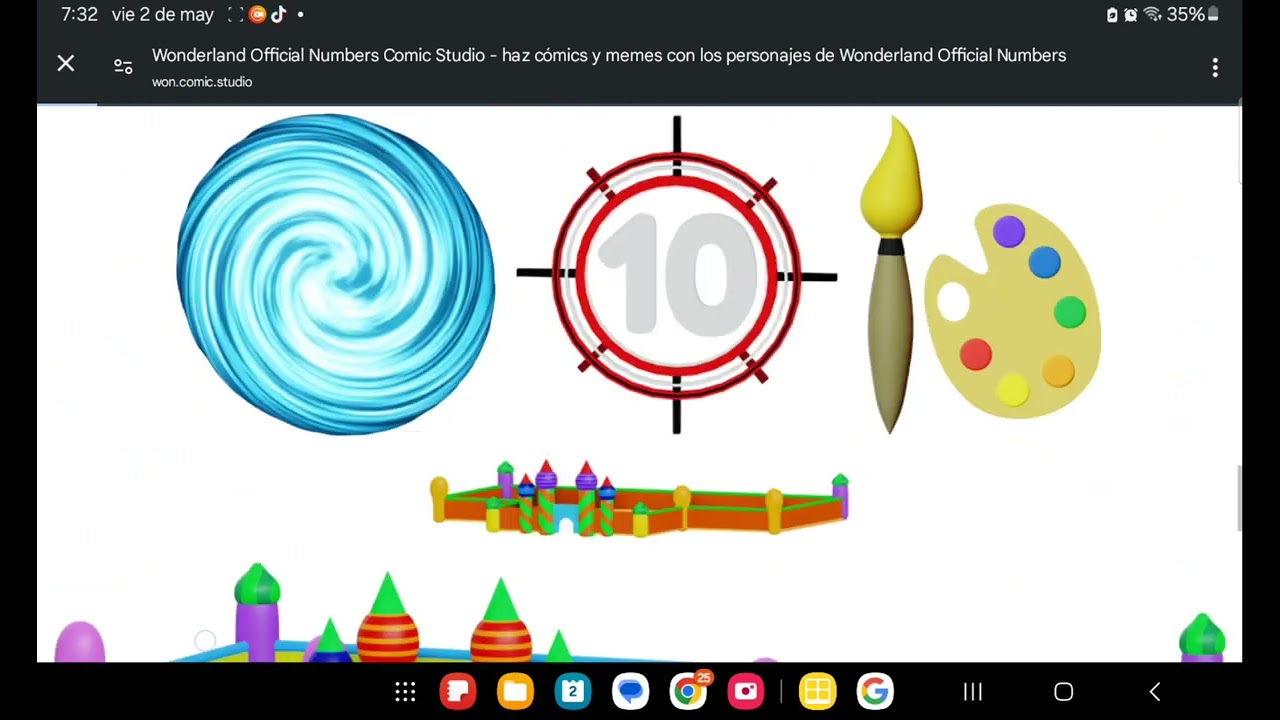
Task: Open the Google app in taskbar
Action: point(875,691)
